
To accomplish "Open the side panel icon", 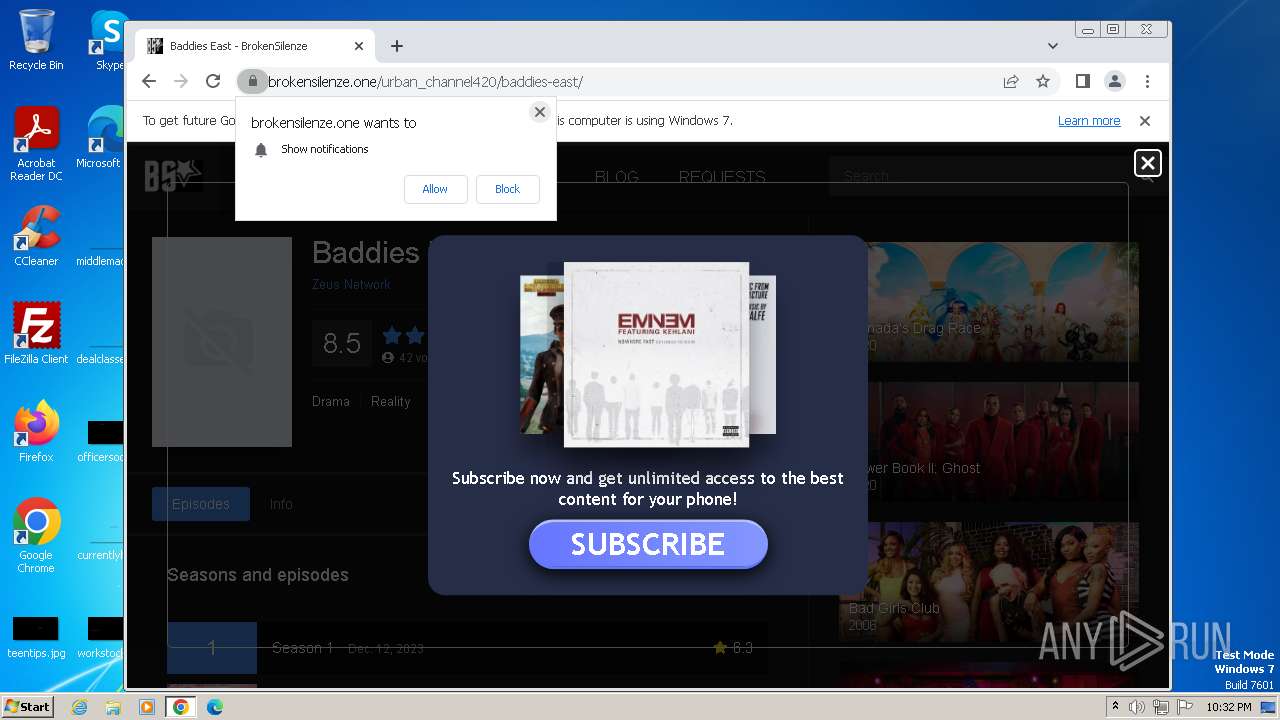I will pos(1082,81).
